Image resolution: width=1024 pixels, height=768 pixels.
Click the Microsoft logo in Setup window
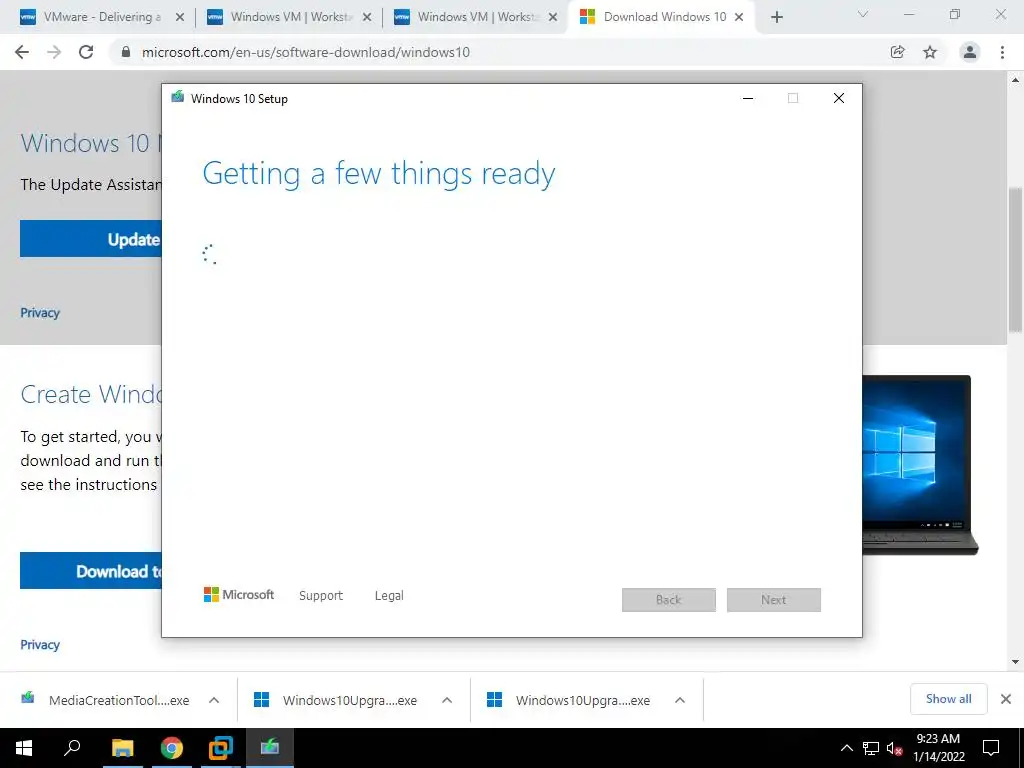238,594
